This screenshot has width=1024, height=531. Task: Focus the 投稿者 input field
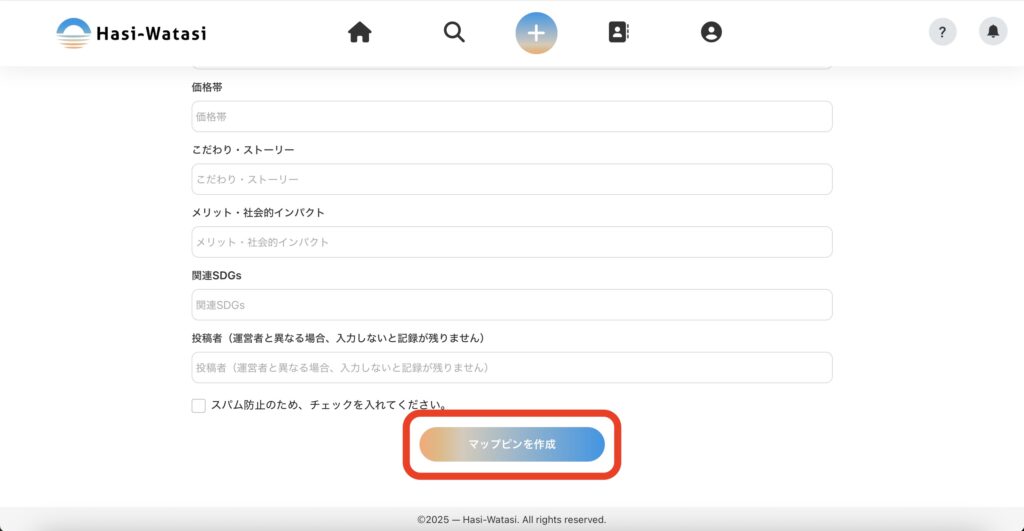[511, 367]
